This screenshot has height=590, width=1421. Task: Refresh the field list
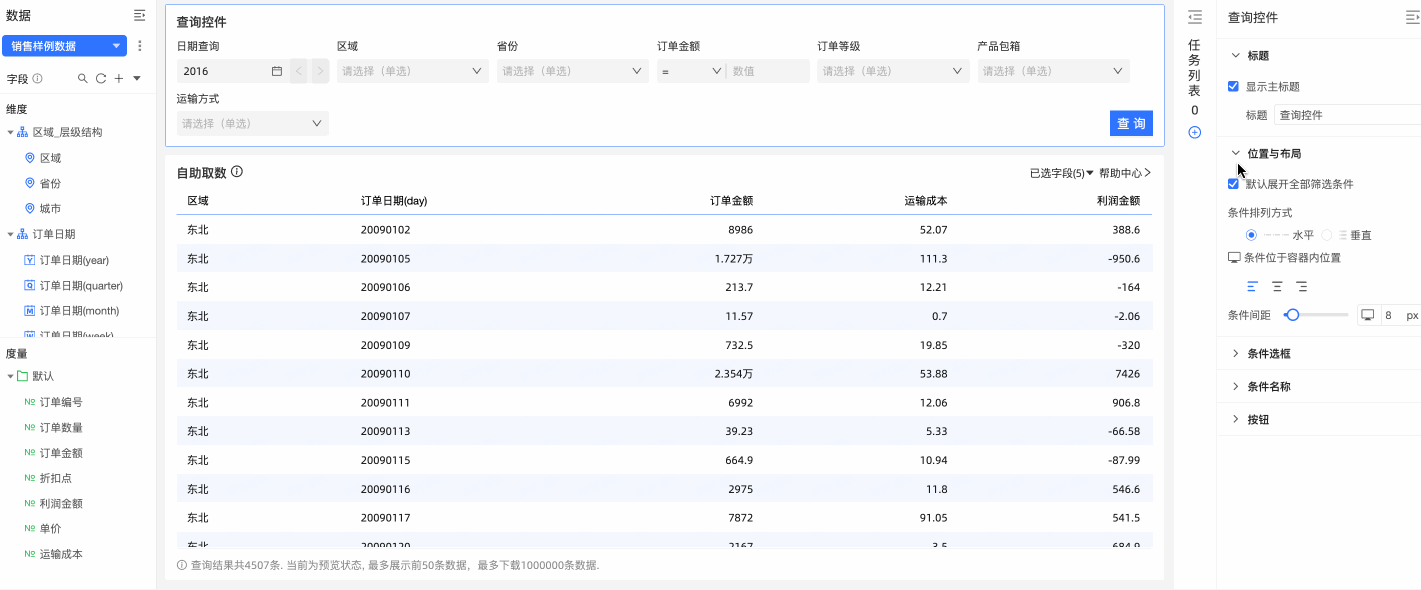point(101,78)
